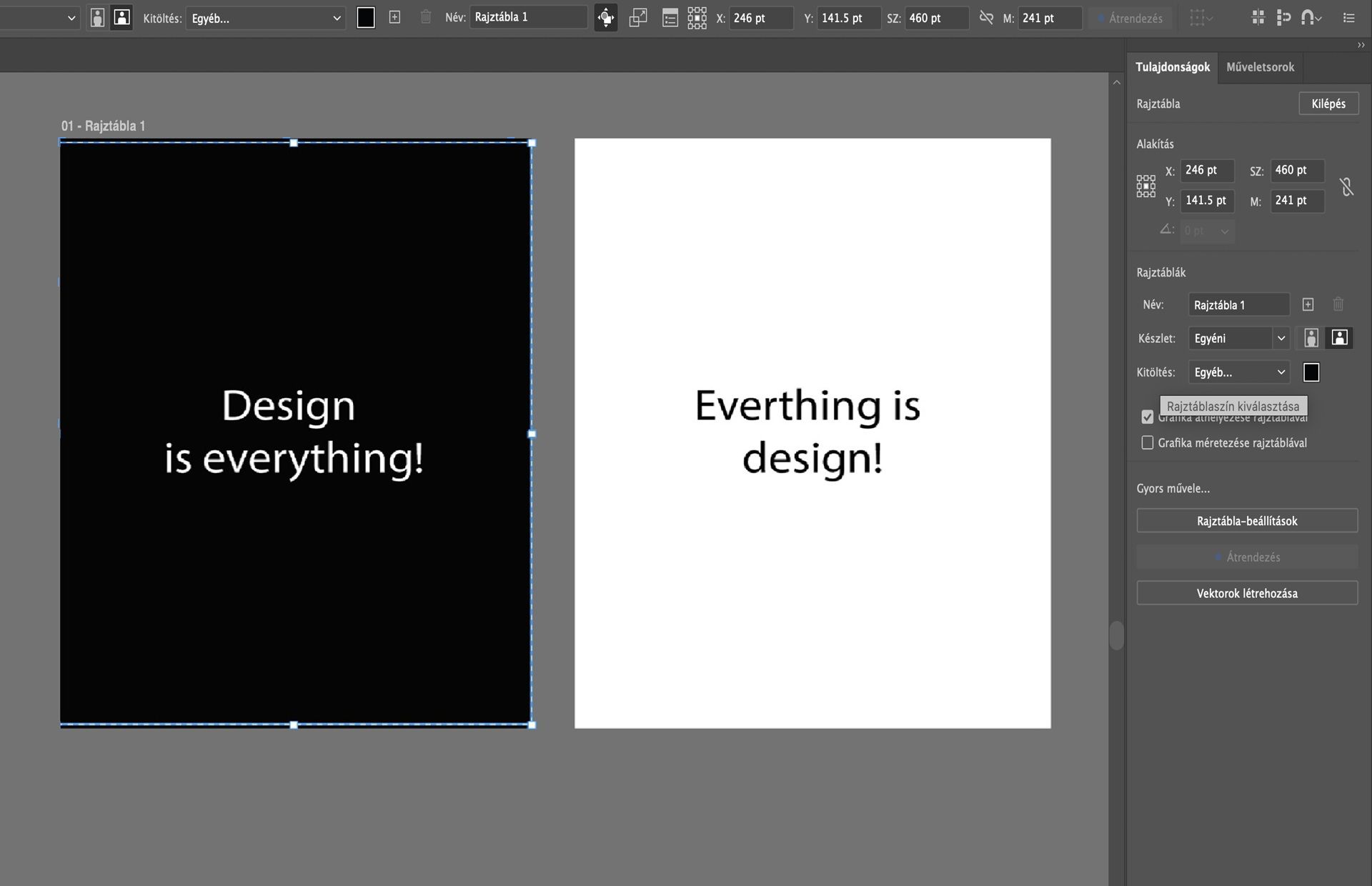This screenshot has height=886, width=1372.
Task: Click new artboard icon beside name field
Action: point(1308,304)
